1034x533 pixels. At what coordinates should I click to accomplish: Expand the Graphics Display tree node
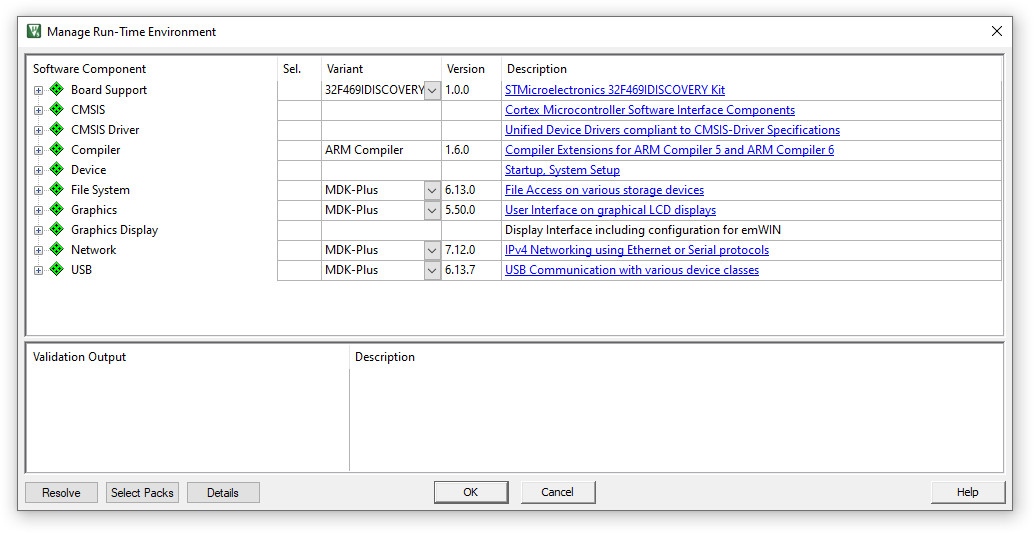coord(38,230)
